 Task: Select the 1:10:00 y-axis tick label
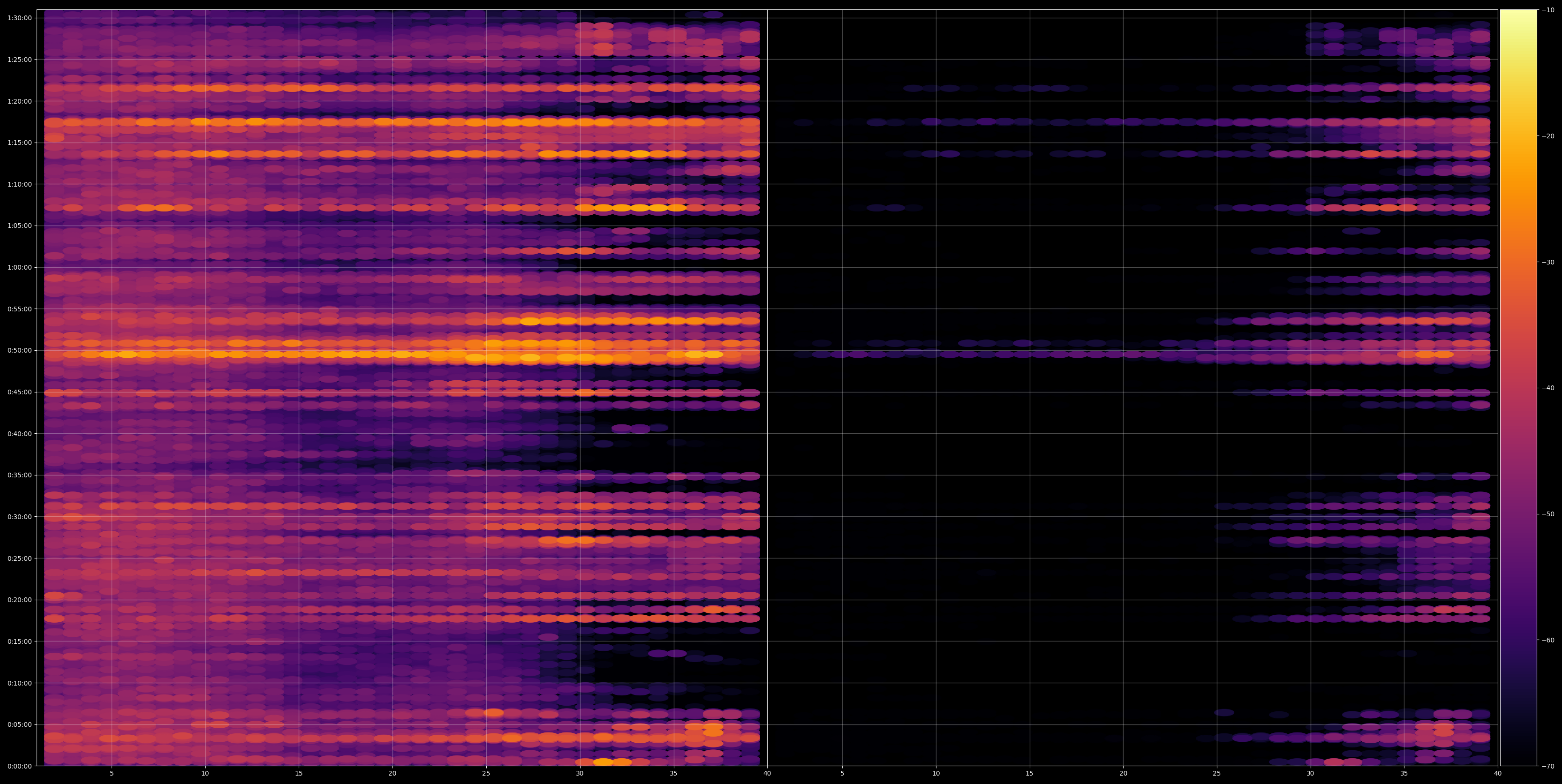pos(19,184)
